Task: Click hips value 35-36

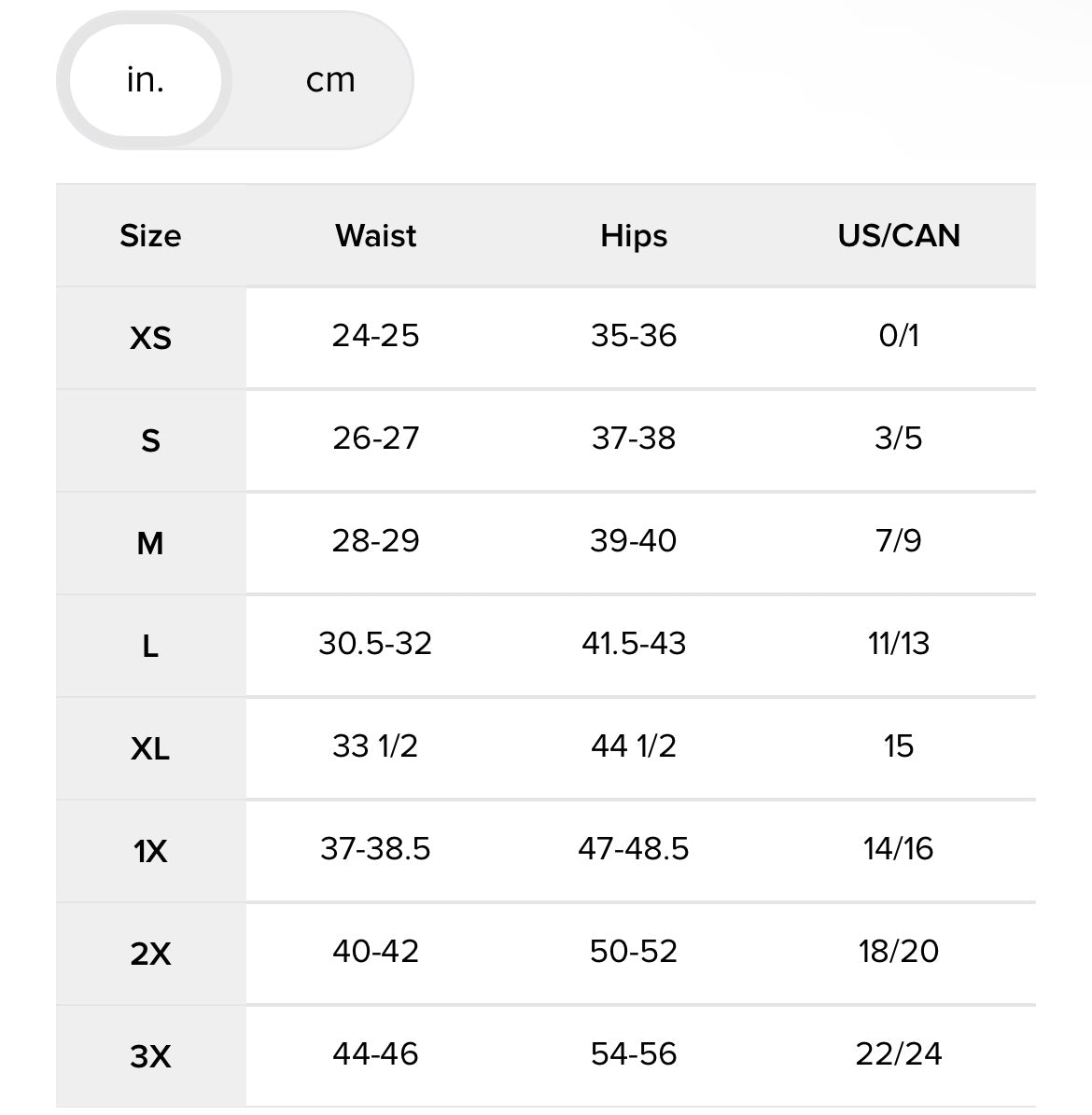Action: [634, 335]
